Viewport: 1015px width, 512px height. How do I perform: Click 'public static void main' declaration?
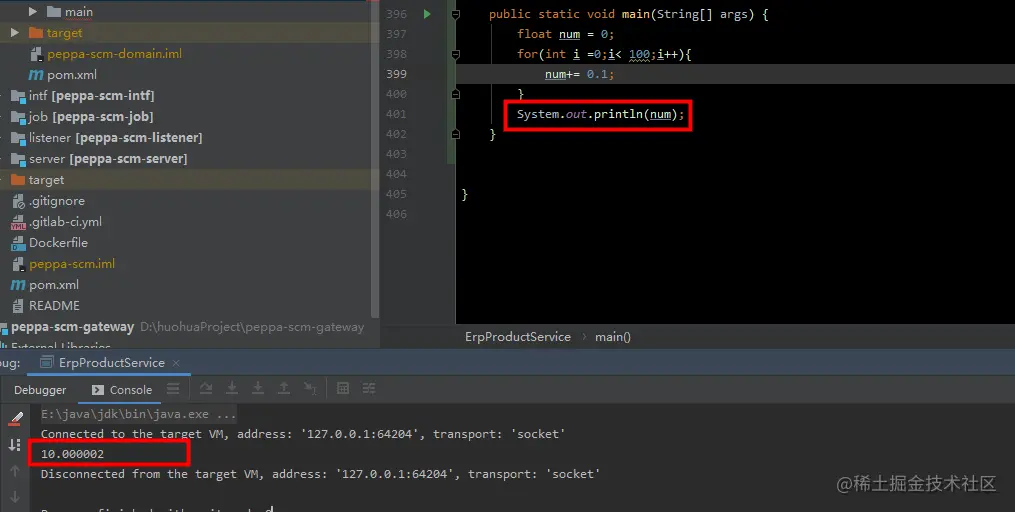point(628,14)
